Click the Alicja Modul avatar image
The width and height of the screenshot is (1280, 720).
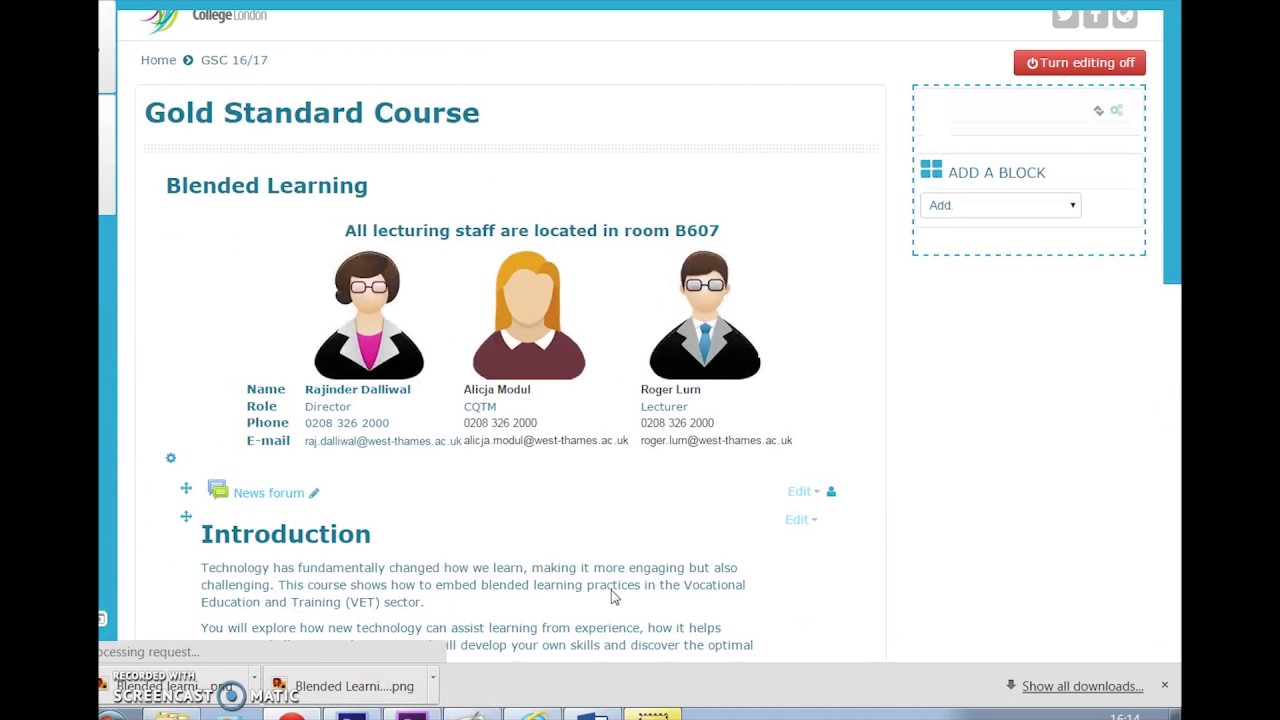coord(528,315)
